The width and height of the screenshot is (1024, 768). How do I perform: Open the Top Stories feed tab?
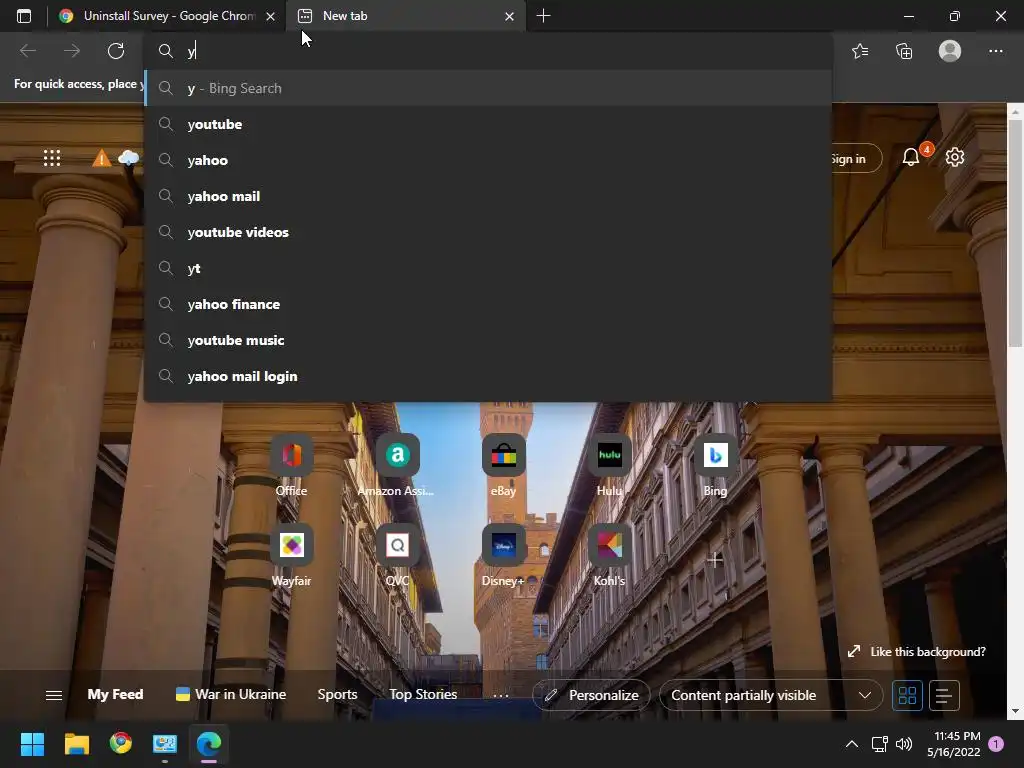[423, 694]
